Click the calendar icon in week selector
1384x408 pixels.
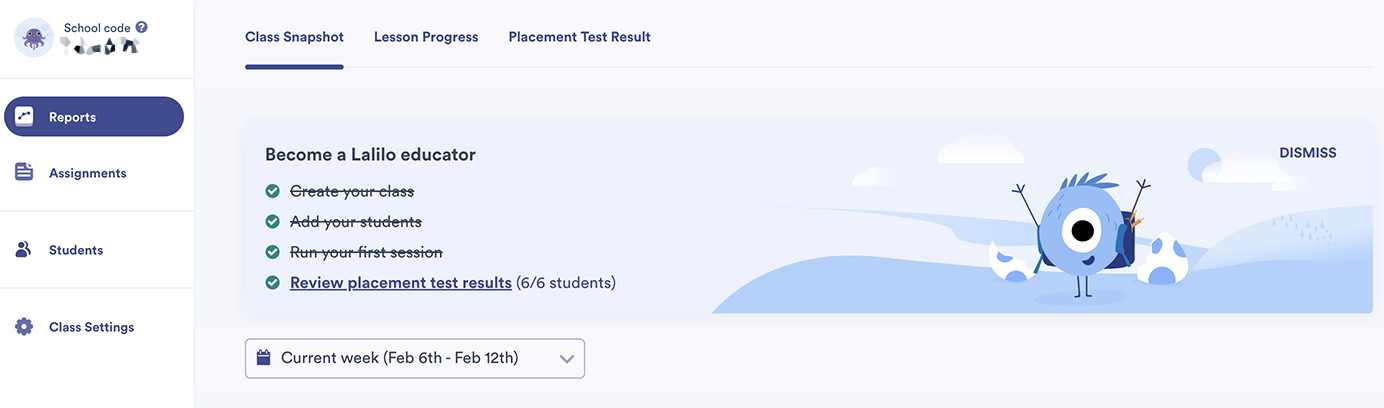tap(264, 357)
